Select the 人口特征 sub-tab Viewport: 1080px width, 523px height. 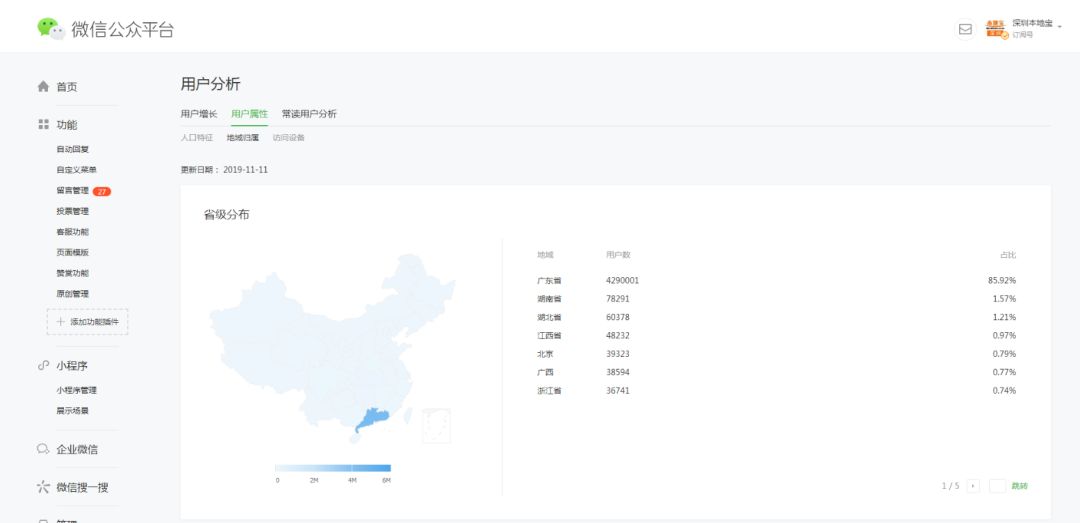click(197, 138)
